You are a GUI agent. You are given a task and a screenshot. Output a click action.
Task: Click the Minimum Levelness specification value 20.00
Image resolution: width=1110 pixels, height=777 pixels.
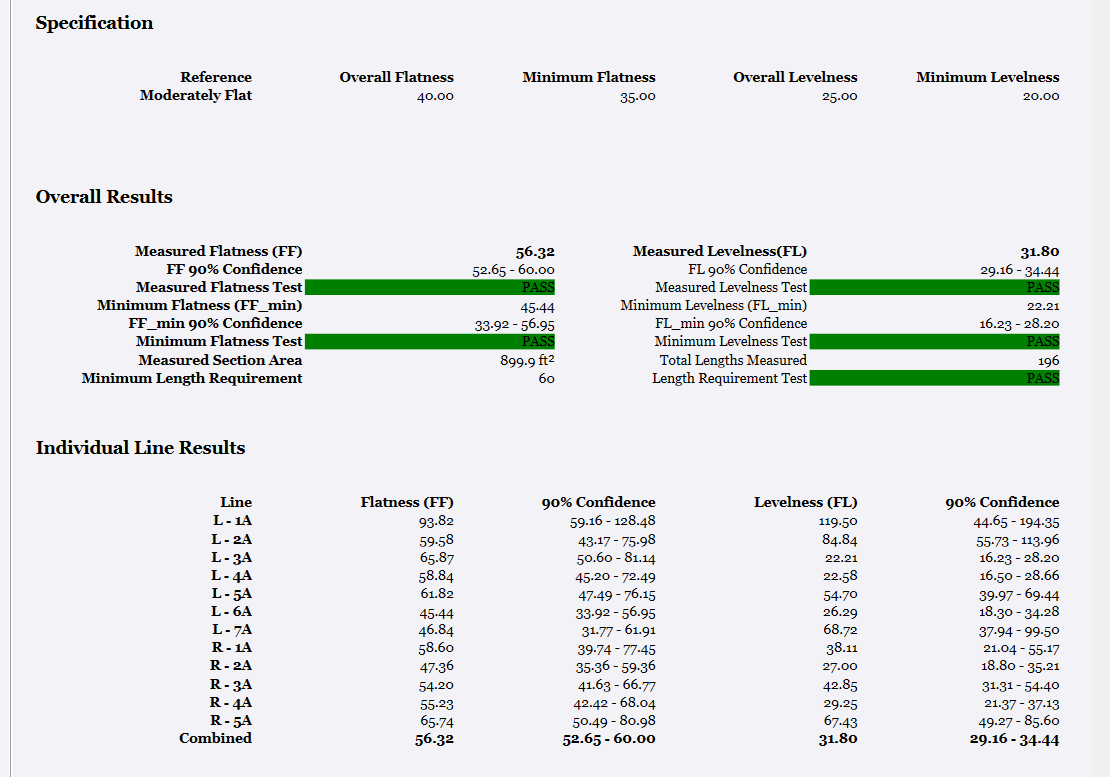[x=1040, y=96]
